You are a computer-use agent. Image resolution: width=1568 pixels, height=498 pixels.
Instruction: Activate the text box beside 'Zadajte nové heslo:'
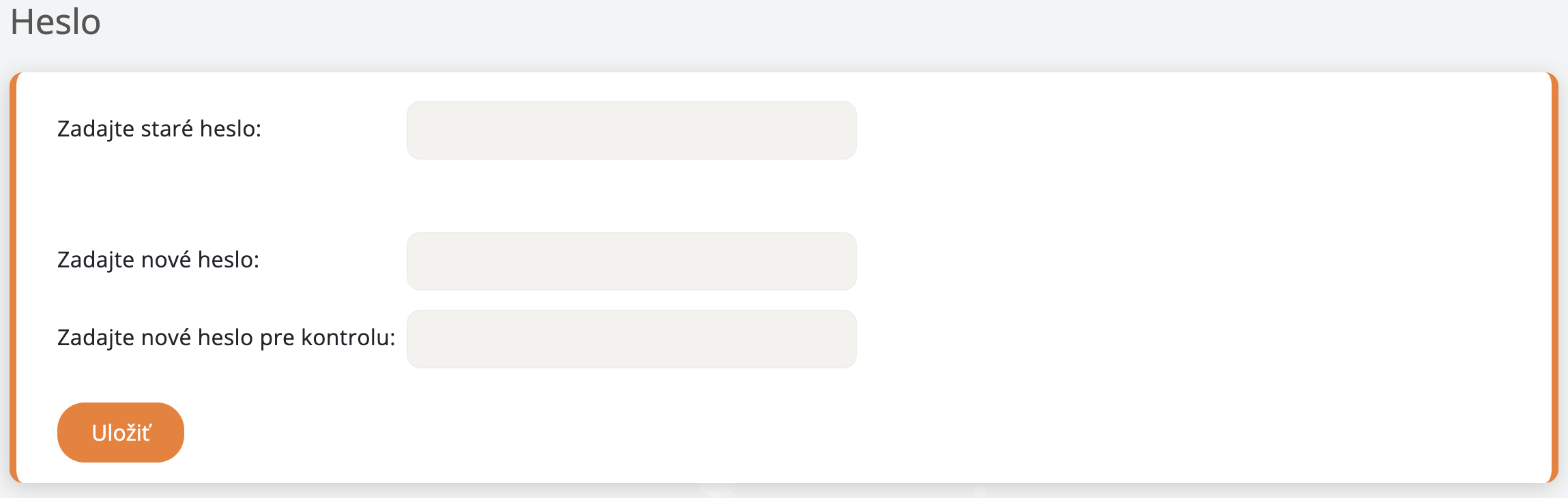click(631, 261)
